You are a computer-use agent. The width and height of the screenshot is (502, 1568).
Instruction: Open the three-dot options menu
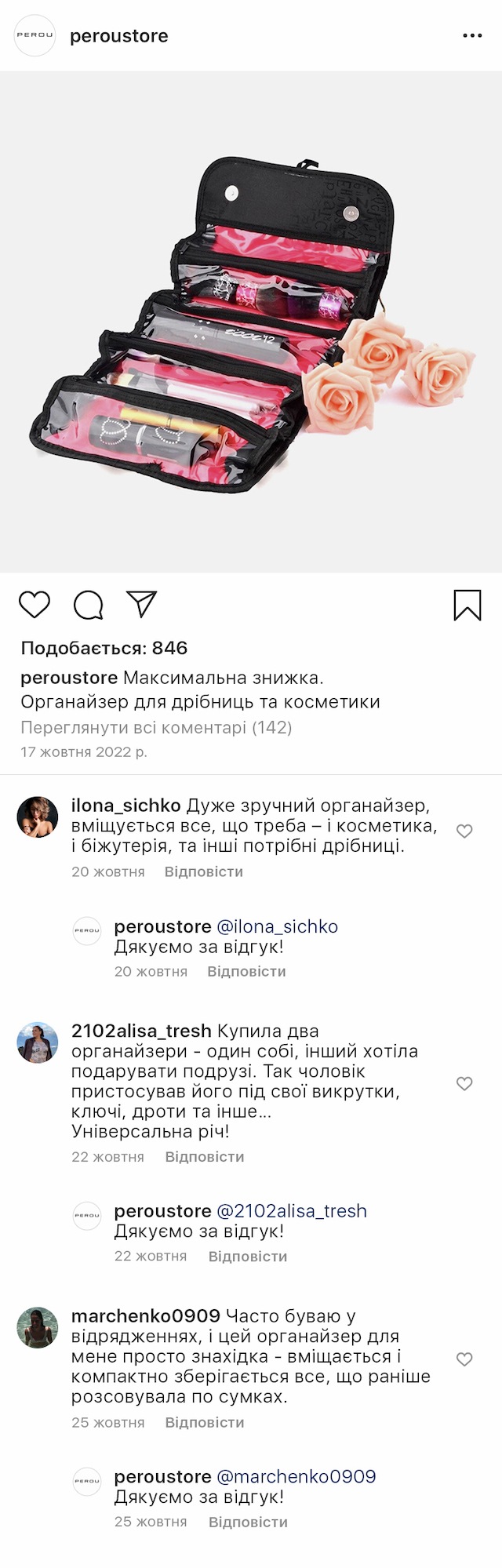tap(472, 36)
